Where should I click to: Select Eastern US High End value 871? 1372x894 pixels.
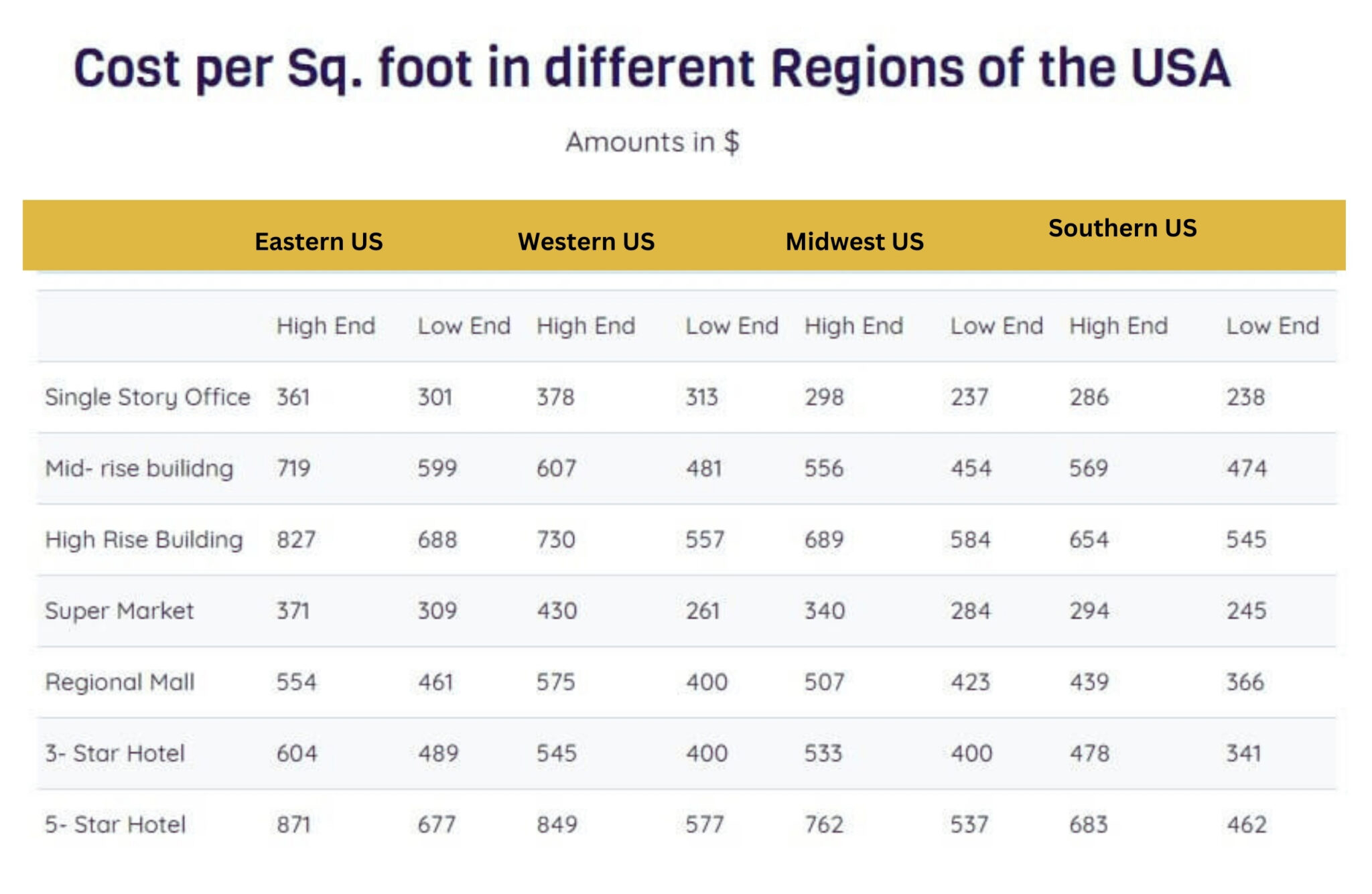click(x=293, y=824)
